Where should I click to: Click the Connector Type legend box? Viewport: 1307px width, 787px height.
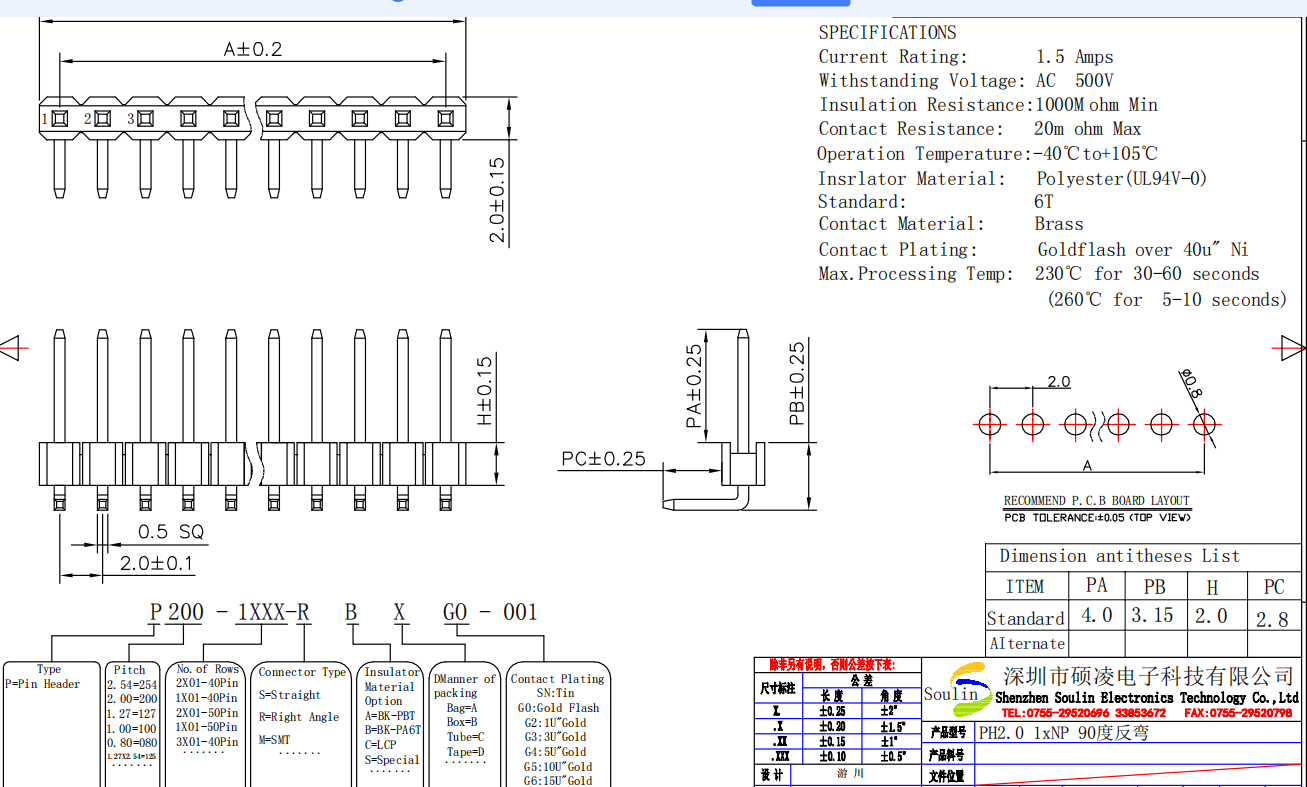click(x=302, y=720)
